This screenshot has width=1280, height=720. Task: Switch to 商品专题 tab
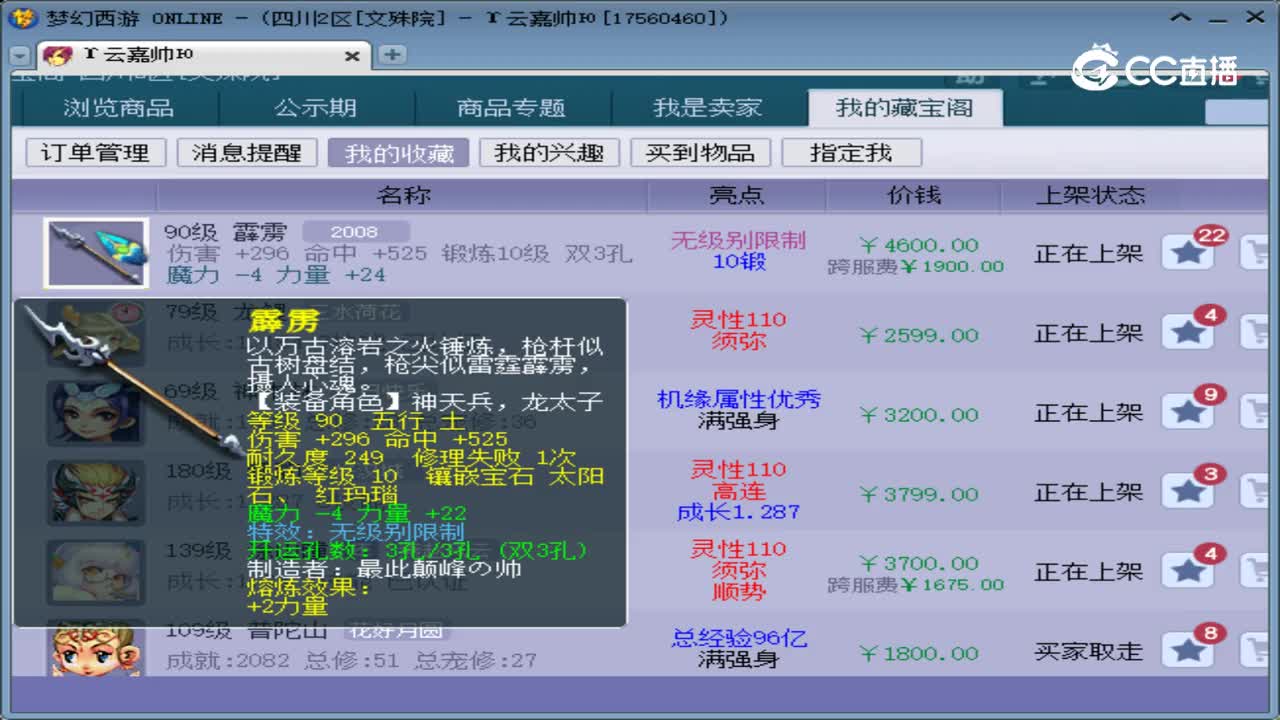coord(511,108)
